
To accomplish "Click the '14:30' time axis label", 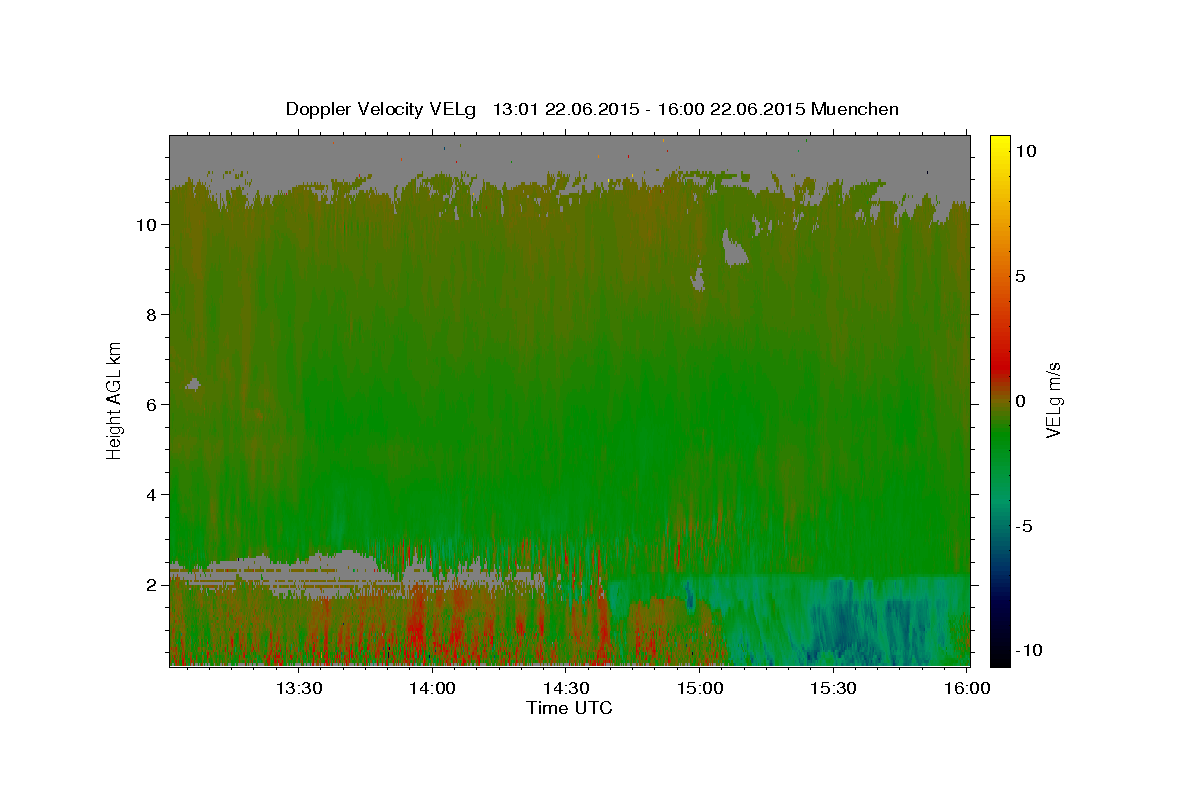I will (x=565, y=688).
